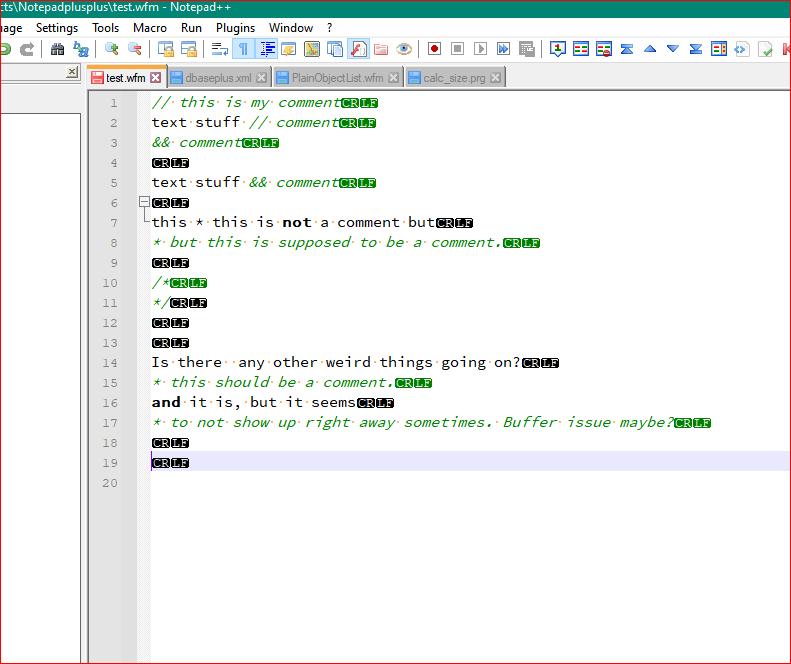Screen dimensions: 791x664
Task: Open the Run menu
Action: (191, 28)
